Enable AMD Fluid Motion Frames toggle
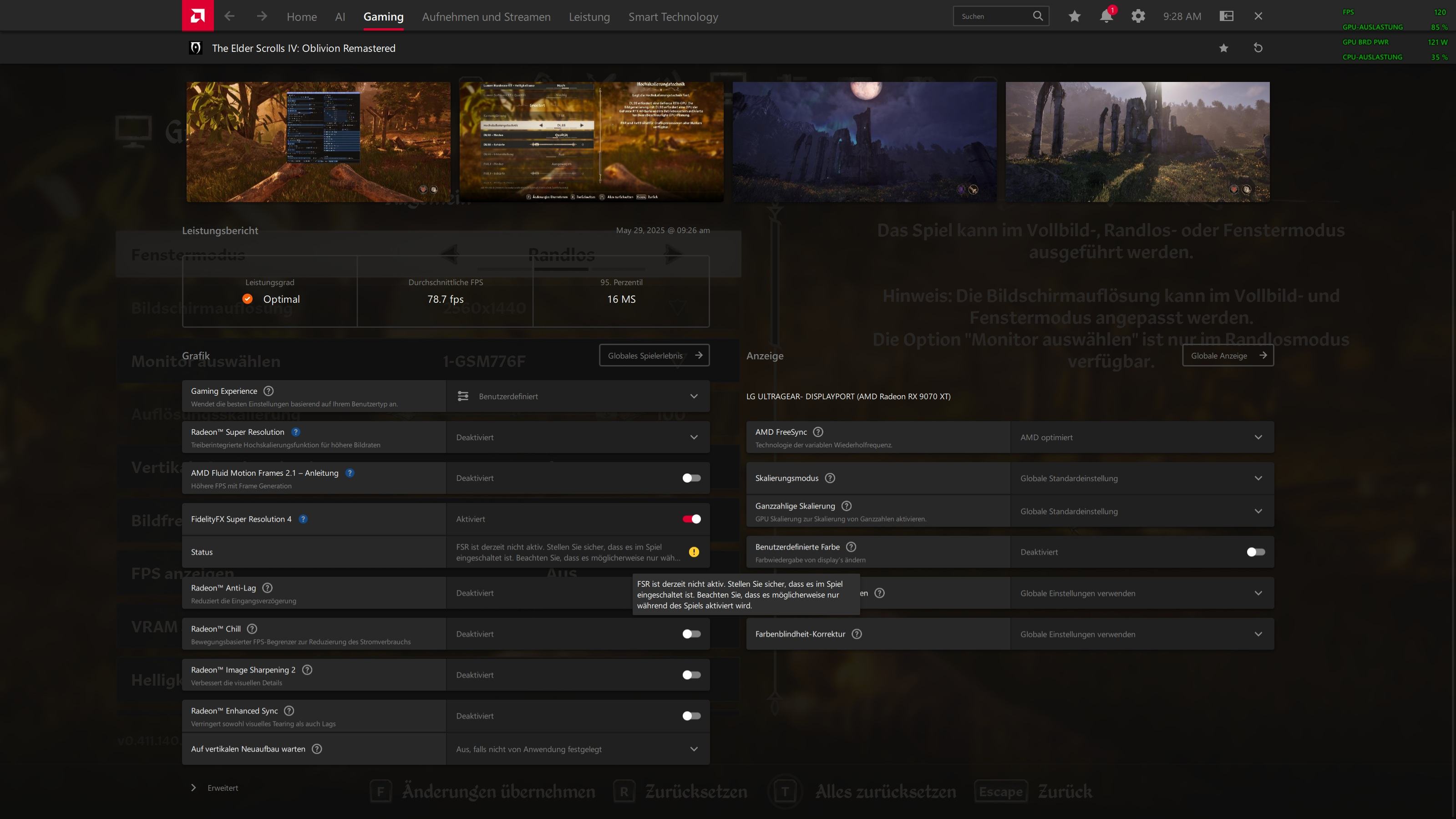The width and height of the screenshot is (1456, 819). 691,478
